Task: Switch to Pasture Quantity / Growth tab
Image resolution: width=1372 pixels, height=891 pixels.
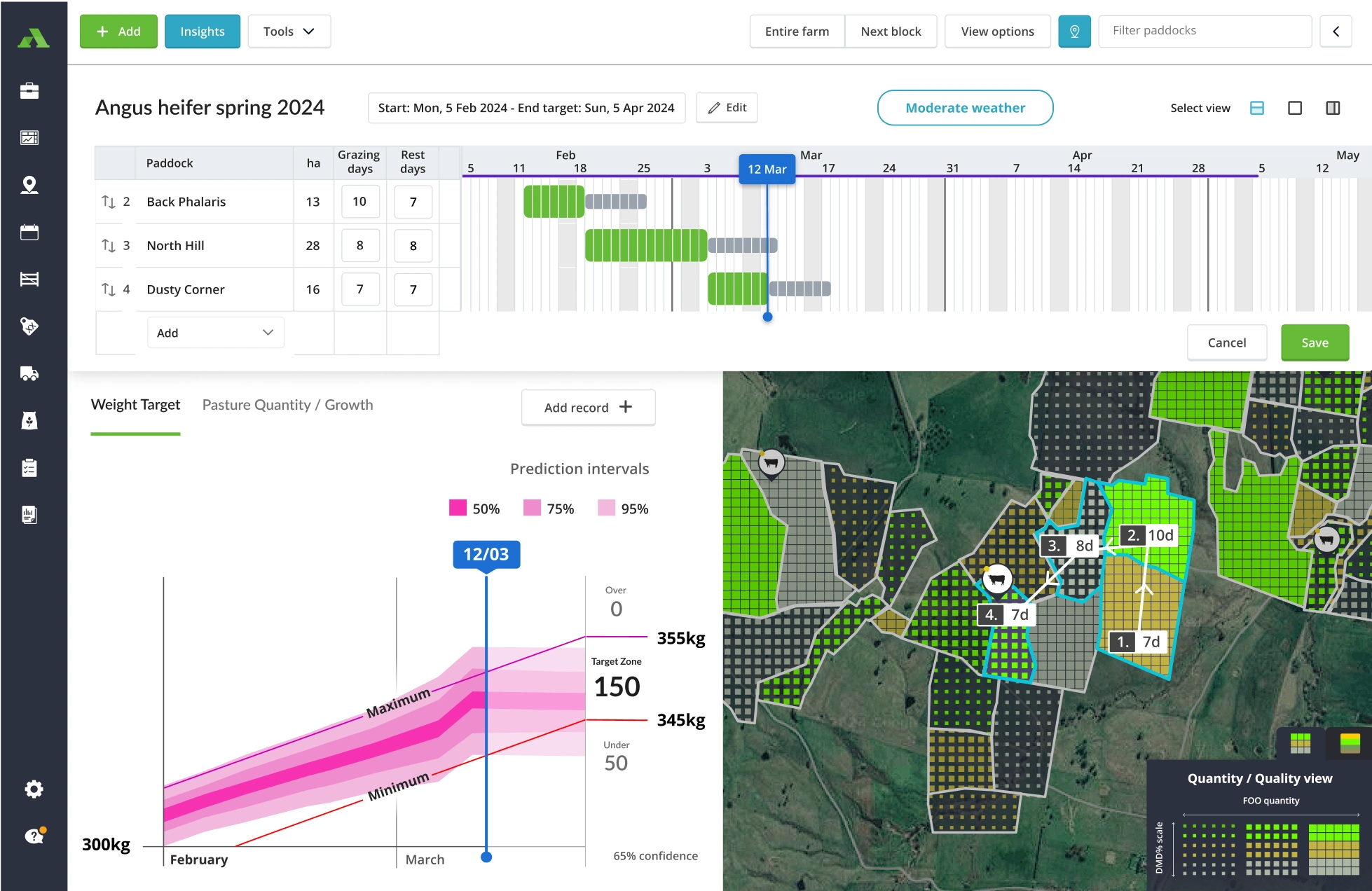Action: [287, 405]
